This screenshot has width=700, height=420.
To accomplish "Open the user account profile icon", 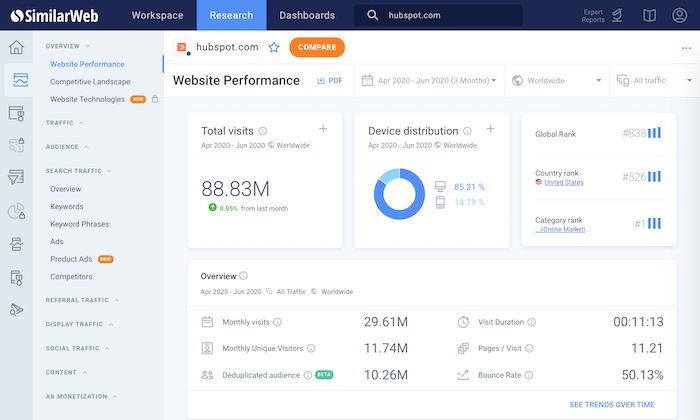I will click(x=680, y=15).
